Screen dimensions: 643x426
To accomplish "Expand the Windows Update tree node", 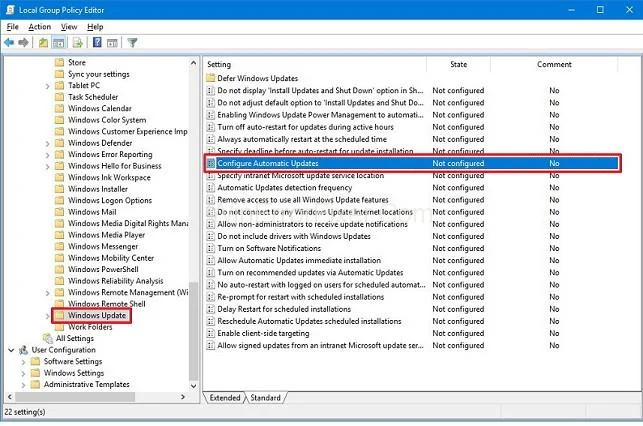I will click(x=47, y=315).
